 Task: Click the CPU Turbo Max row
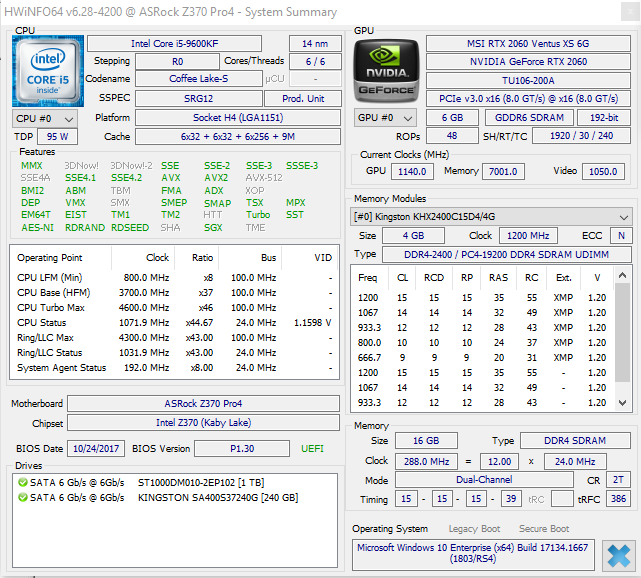(172, 307)
